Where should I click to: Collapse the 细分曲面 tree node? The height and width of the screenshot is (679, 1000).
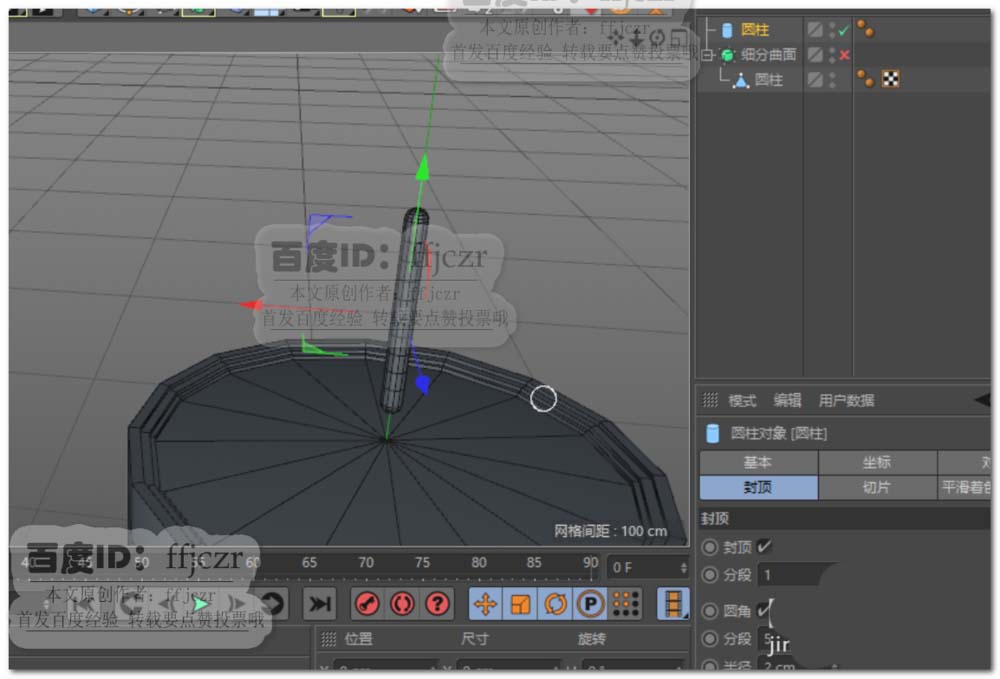(x=708, y=55)
